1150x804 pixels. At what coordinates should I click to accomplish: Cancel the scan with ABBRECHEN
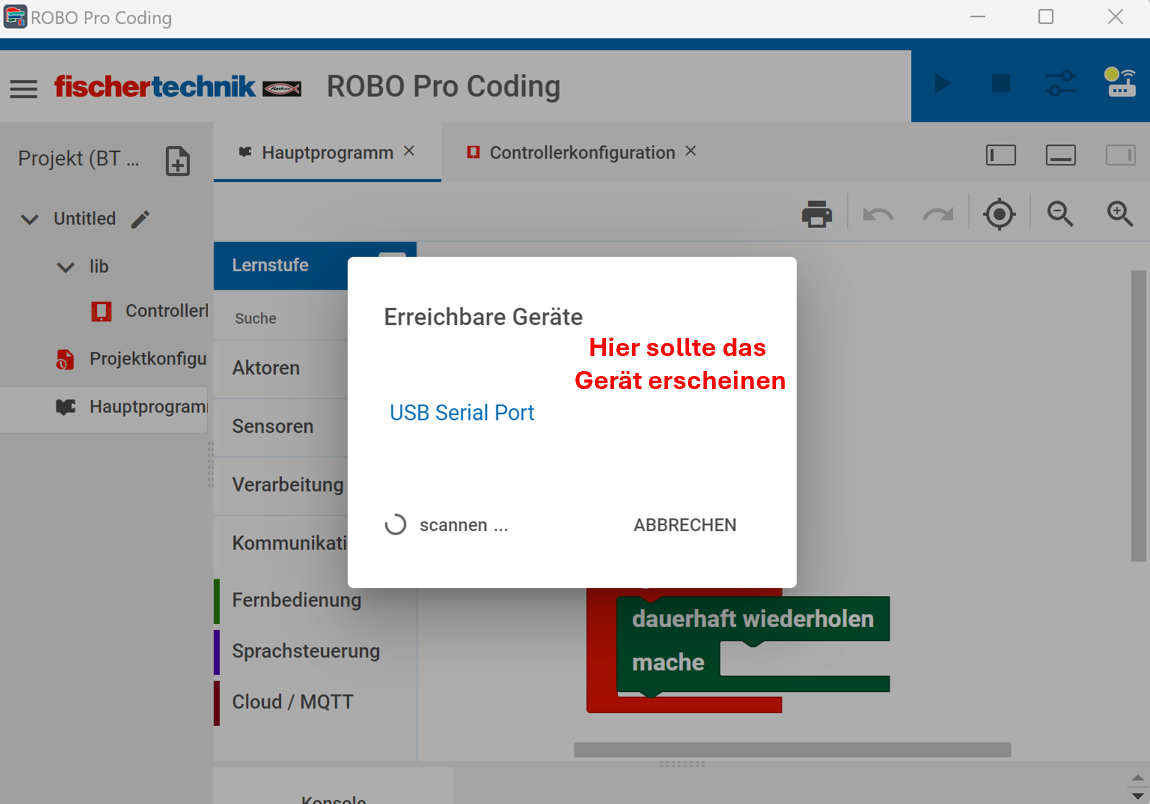(x=685, y=525)
